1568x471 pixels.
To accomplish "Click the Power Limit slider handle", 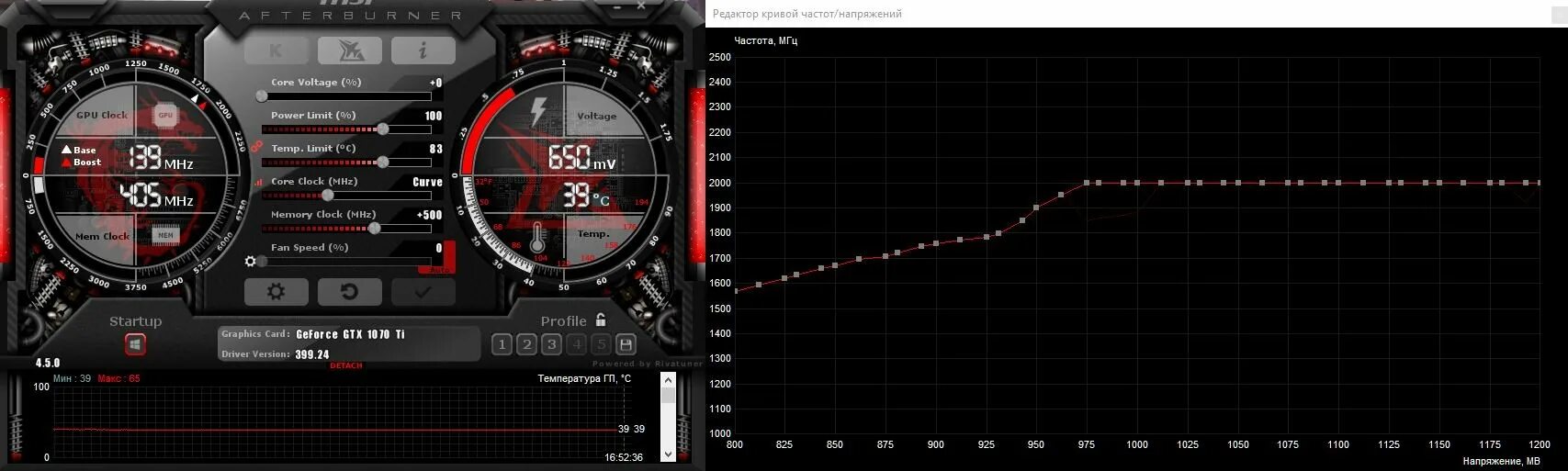I will 383,129.
